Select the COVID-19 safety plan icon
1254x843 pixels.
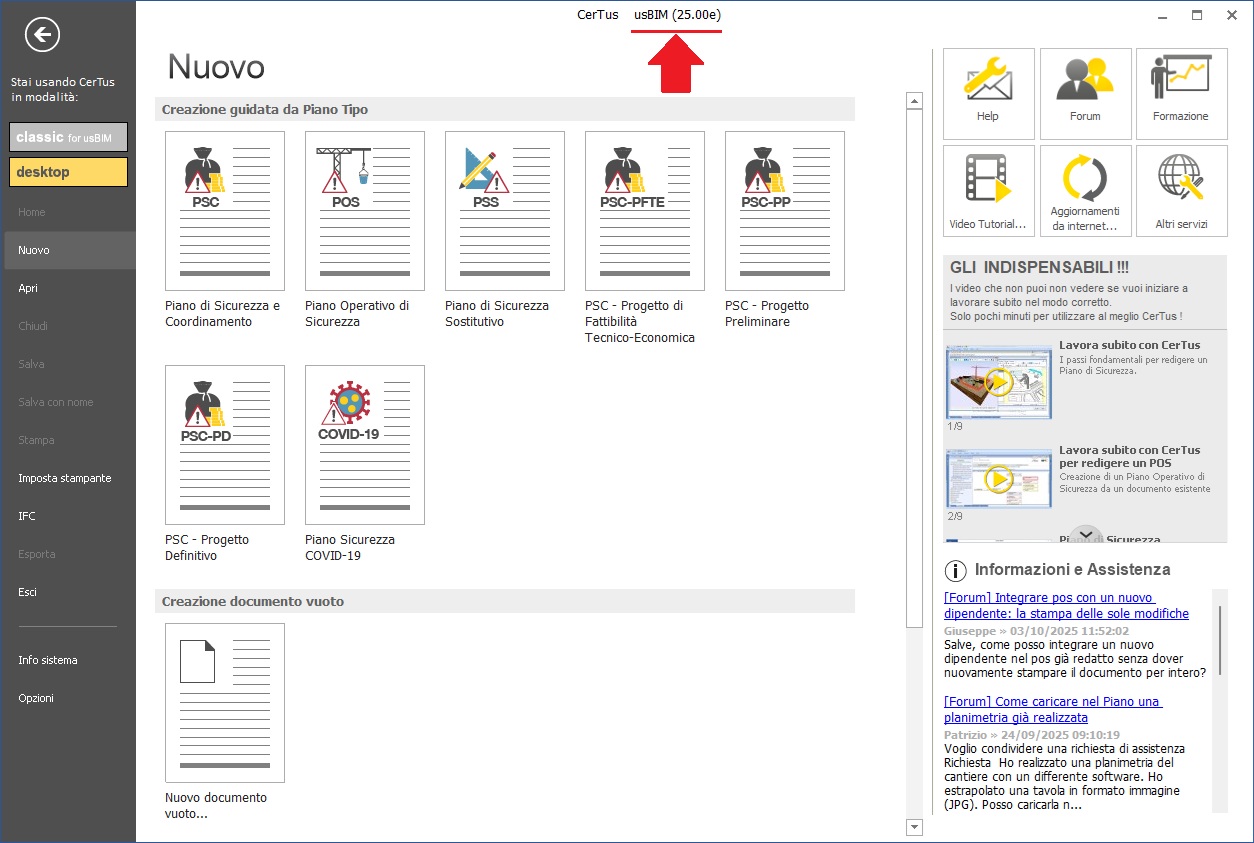click(365, 445)
